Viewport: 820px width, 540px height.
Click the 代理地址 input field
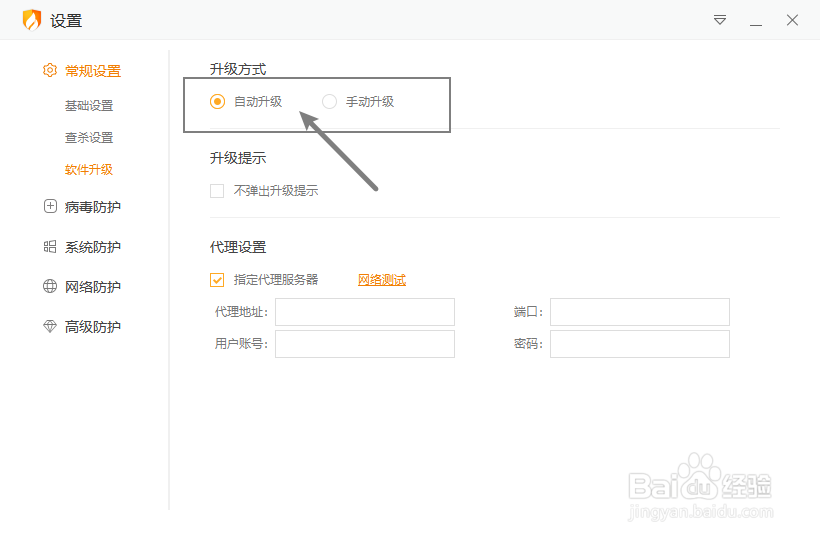pos(365,312)
